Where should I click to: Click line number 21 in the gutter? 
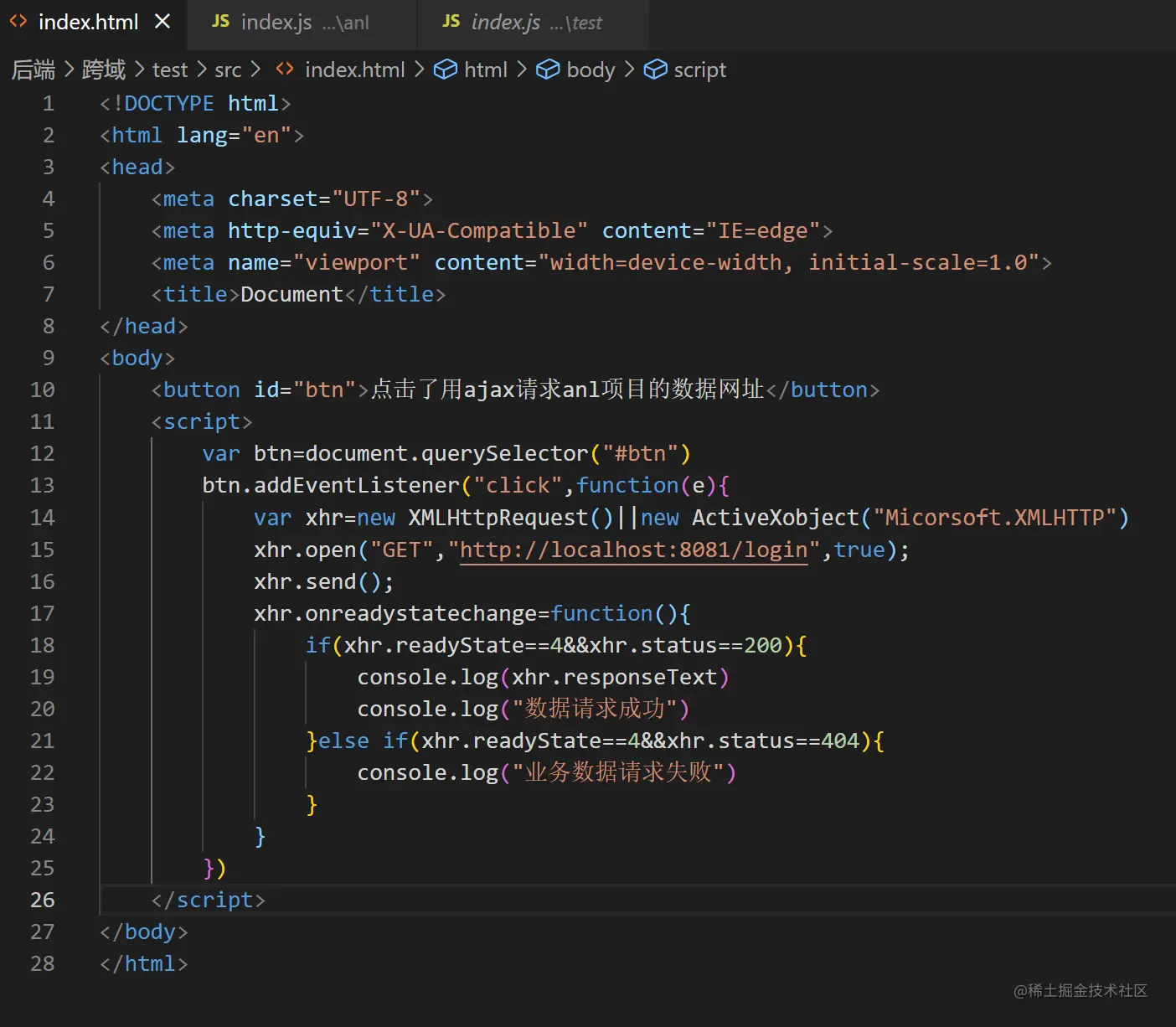pos(42,741)
